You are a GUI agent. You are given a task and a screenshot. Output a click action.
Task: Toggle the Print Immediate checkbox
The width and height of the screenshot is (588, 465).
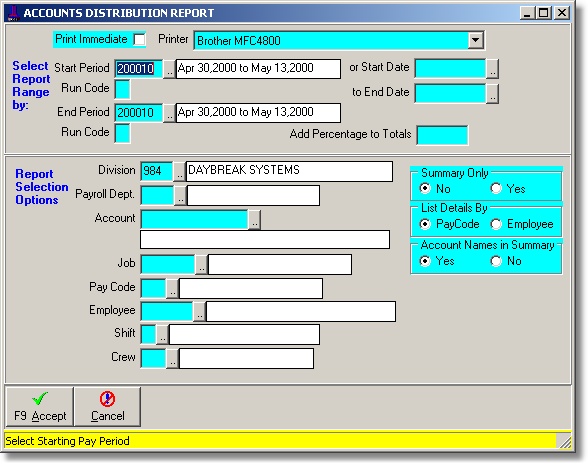pos(140,39)
